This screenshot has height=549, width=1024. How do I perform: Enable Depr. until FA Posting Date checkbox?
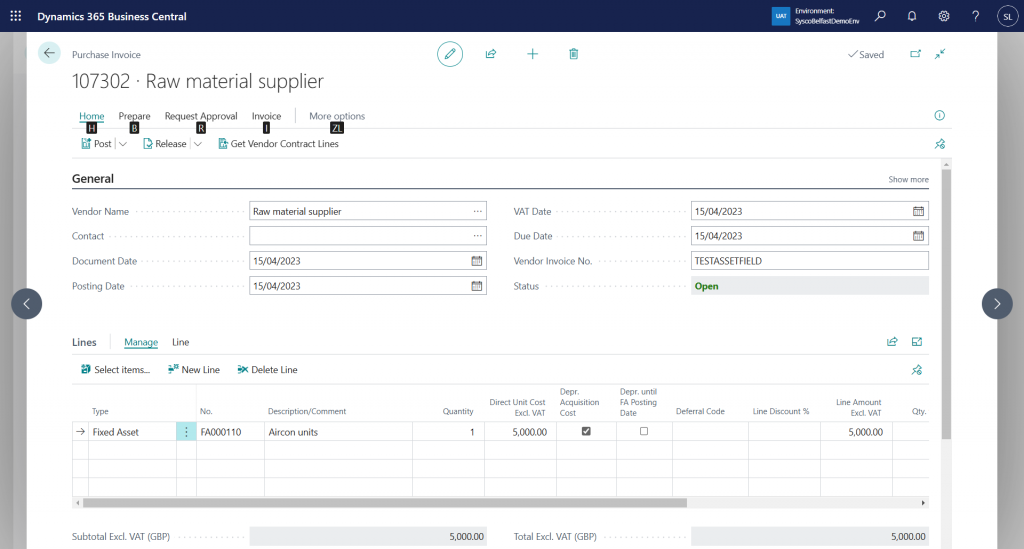[644, 431]
